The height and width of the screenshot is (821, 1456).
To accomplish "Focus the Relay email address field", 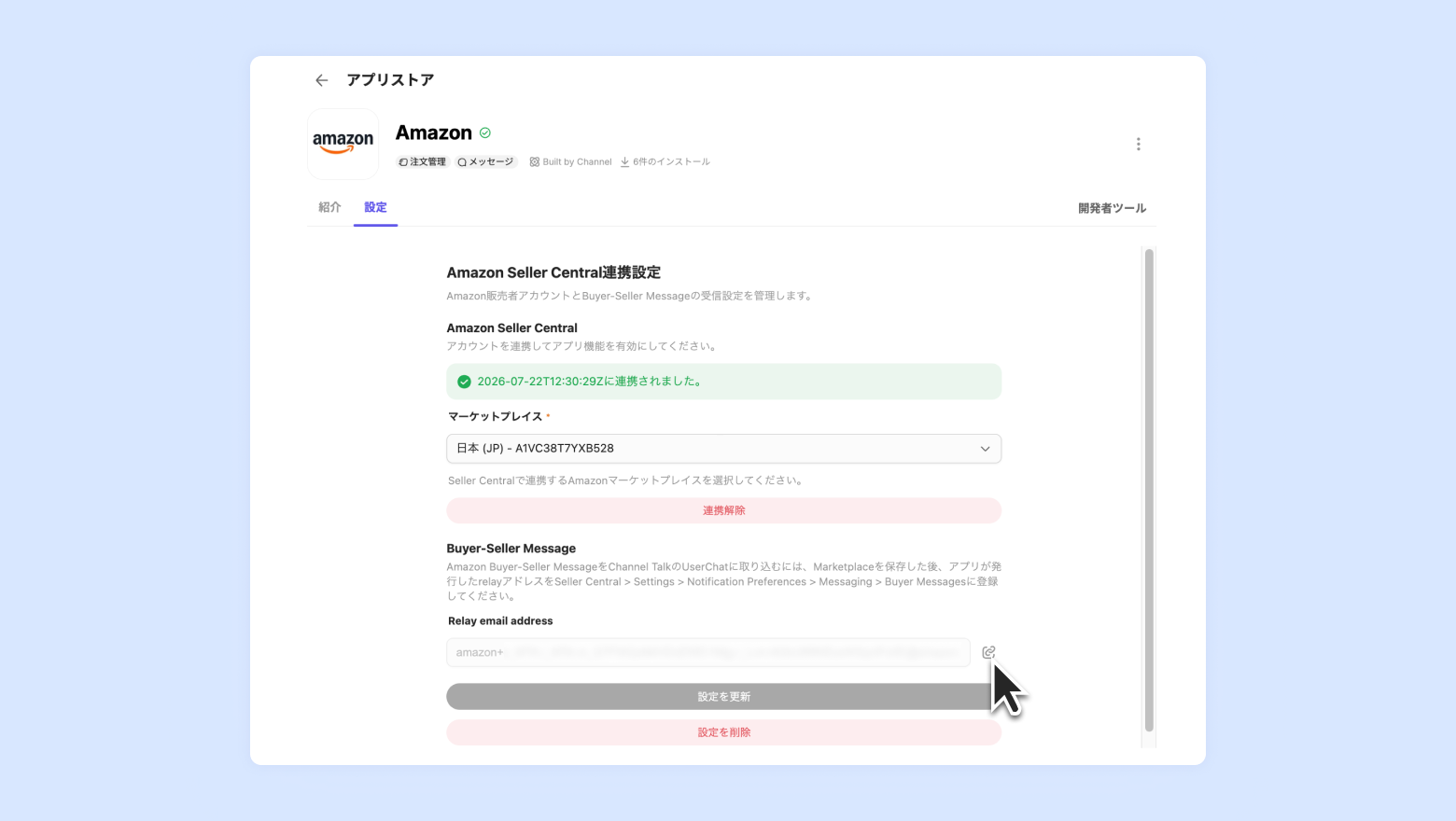I will point(707,652).
